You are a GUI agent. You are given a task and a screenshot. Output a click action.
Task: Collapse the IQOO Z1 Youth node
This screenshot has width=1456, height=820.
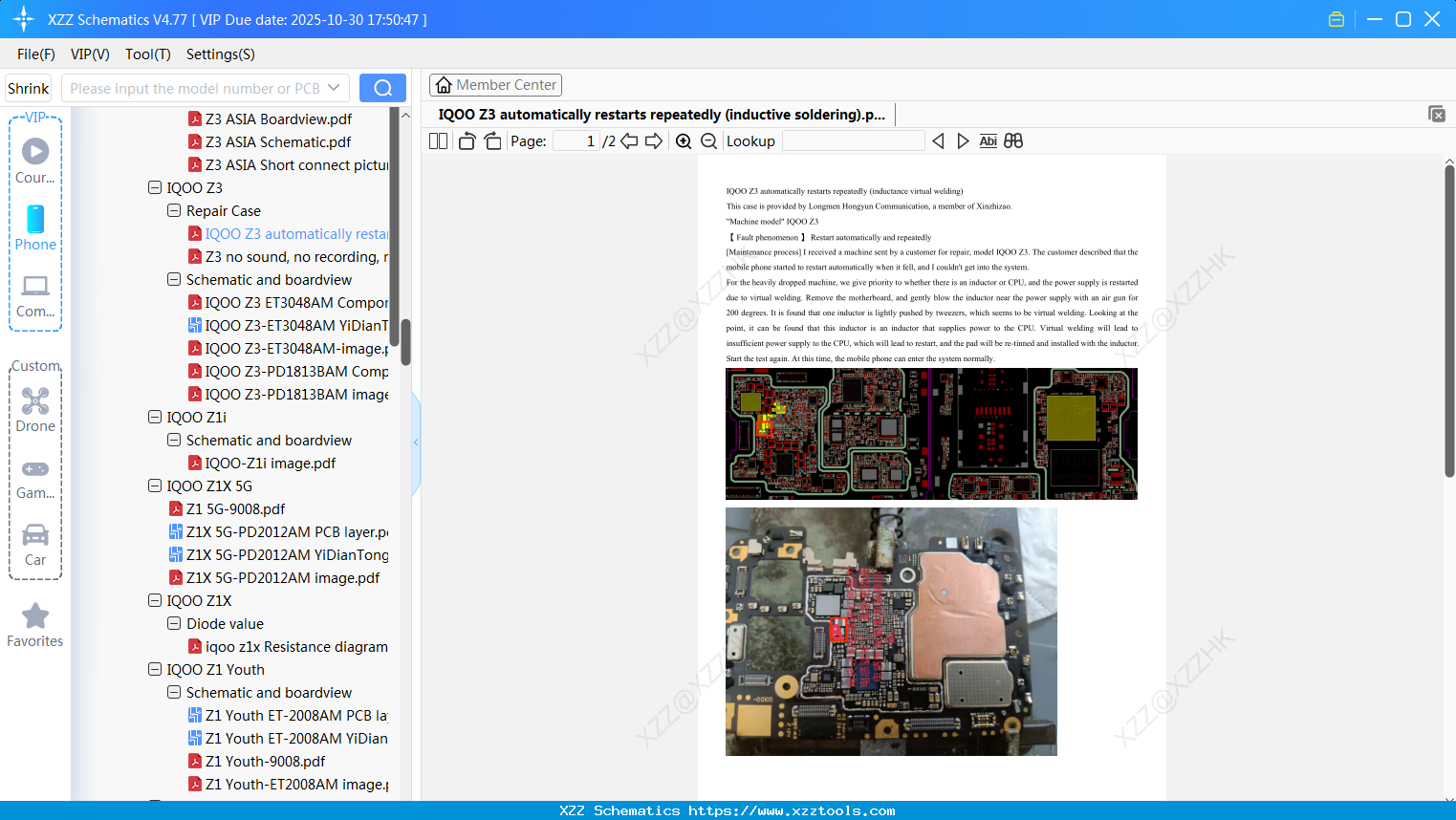pyautogui.click(x=155, y=669)
